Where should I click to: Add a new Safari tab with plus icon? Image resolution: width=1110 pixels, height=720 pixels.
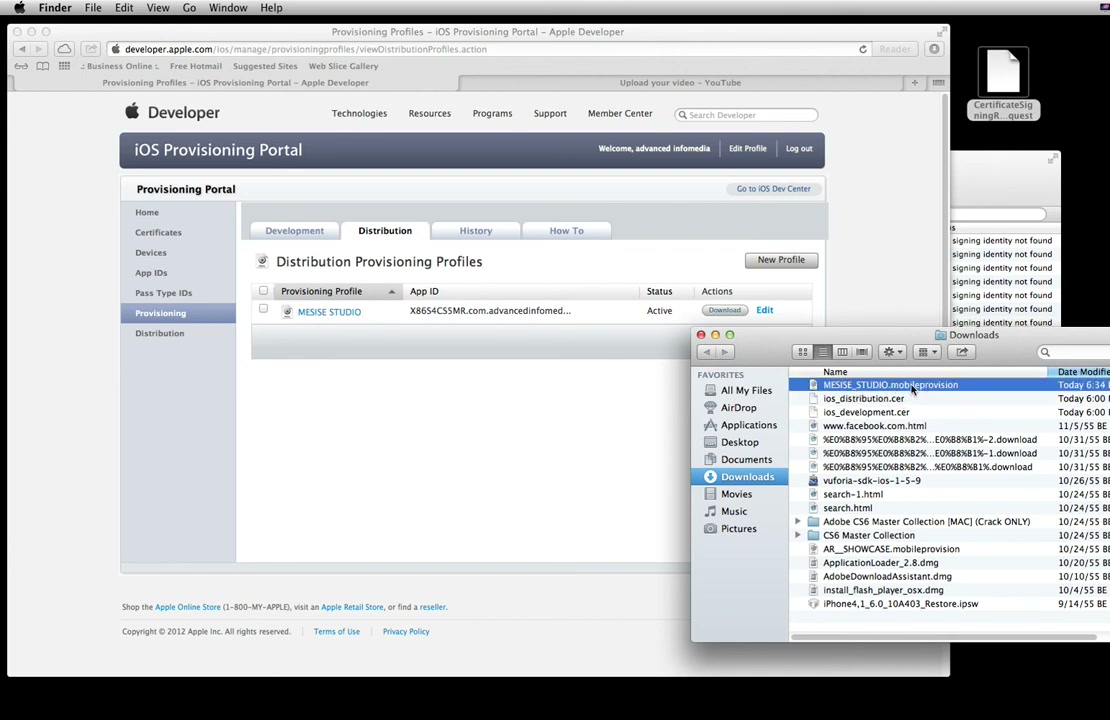coord(915,83)
